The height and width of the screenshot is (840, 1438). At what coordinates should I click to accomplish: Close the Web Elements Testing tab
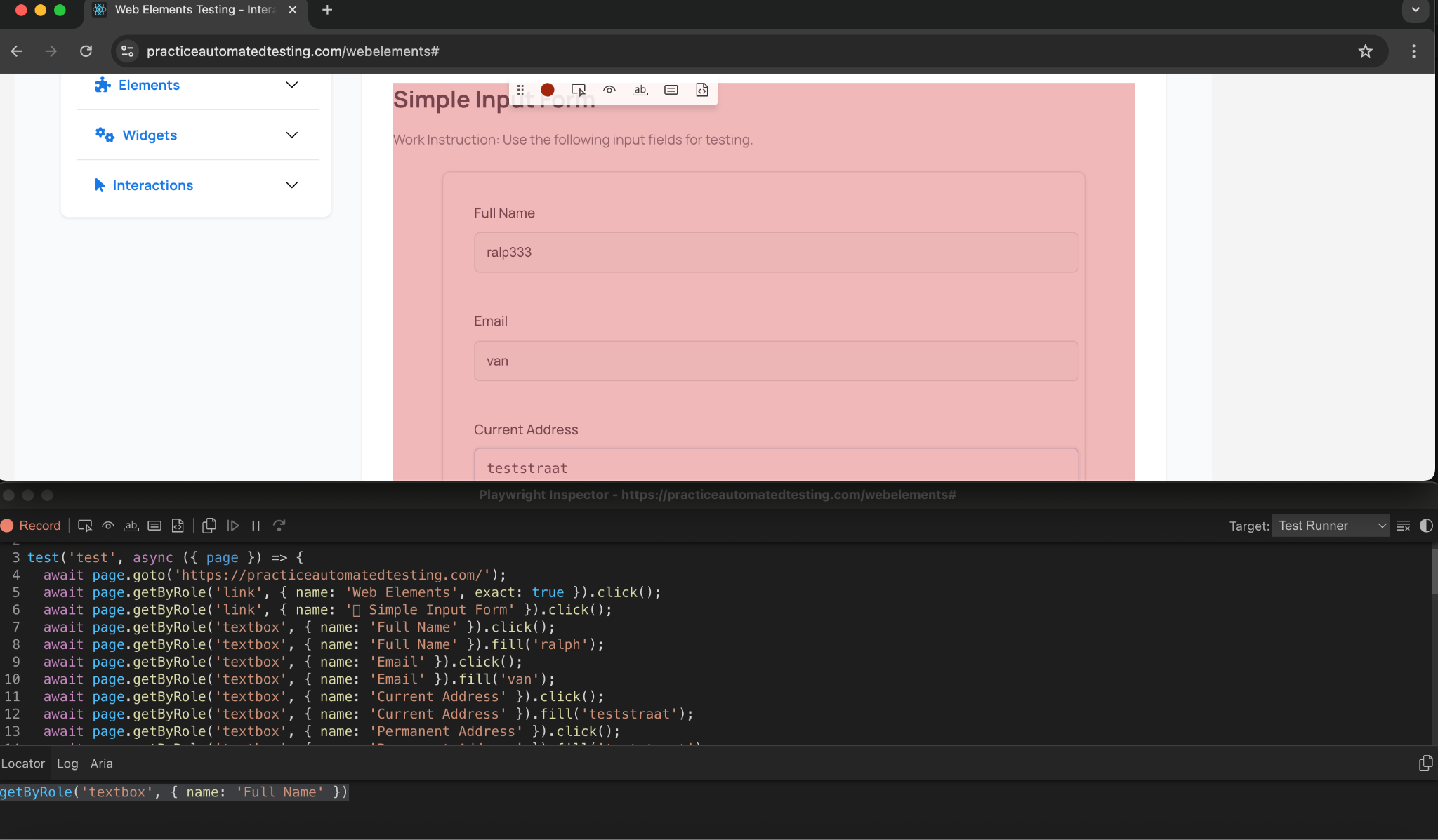point(293,10)
